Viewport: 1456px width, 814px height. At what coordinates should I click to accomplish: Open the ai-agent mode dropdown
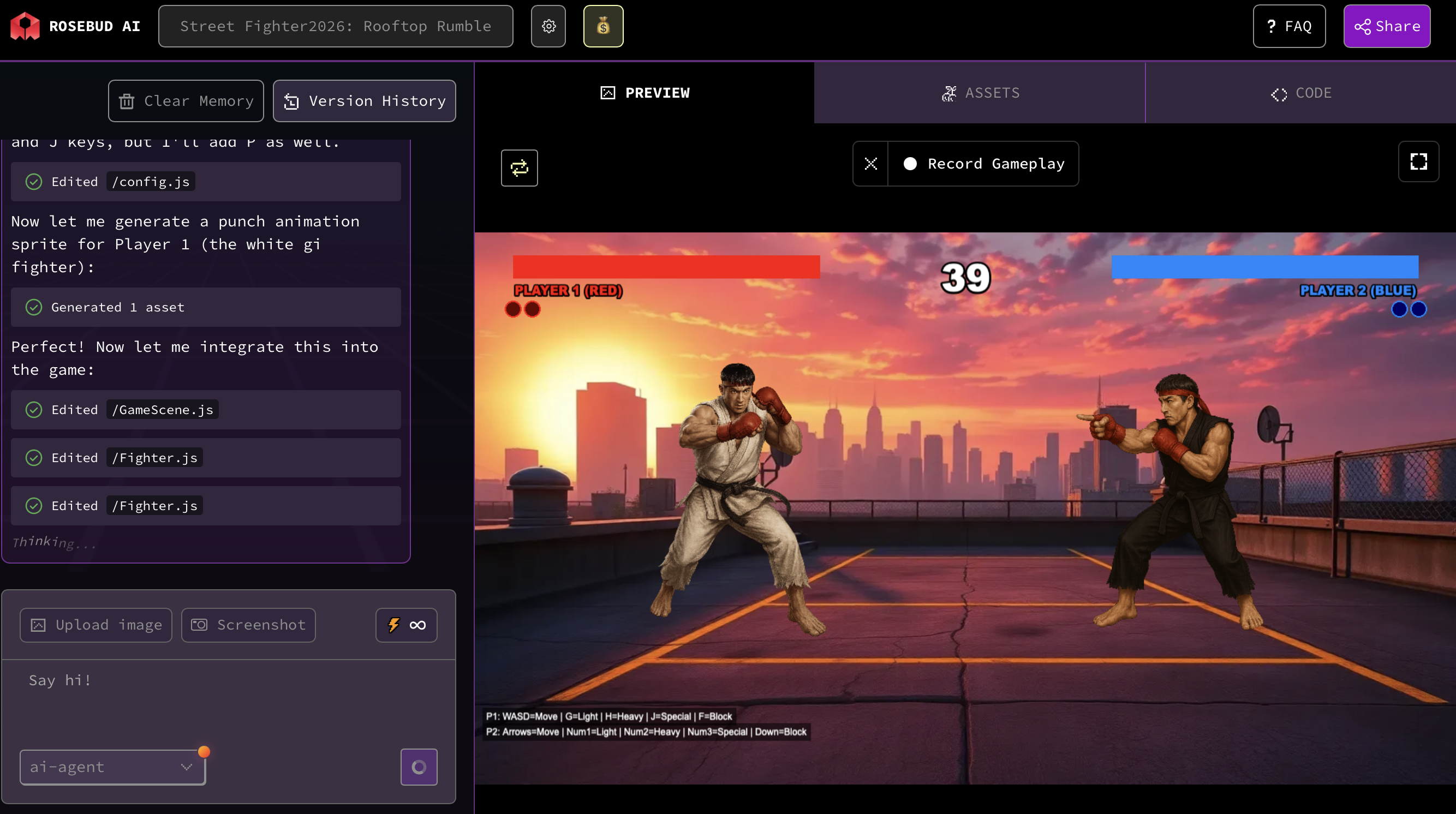112,767
